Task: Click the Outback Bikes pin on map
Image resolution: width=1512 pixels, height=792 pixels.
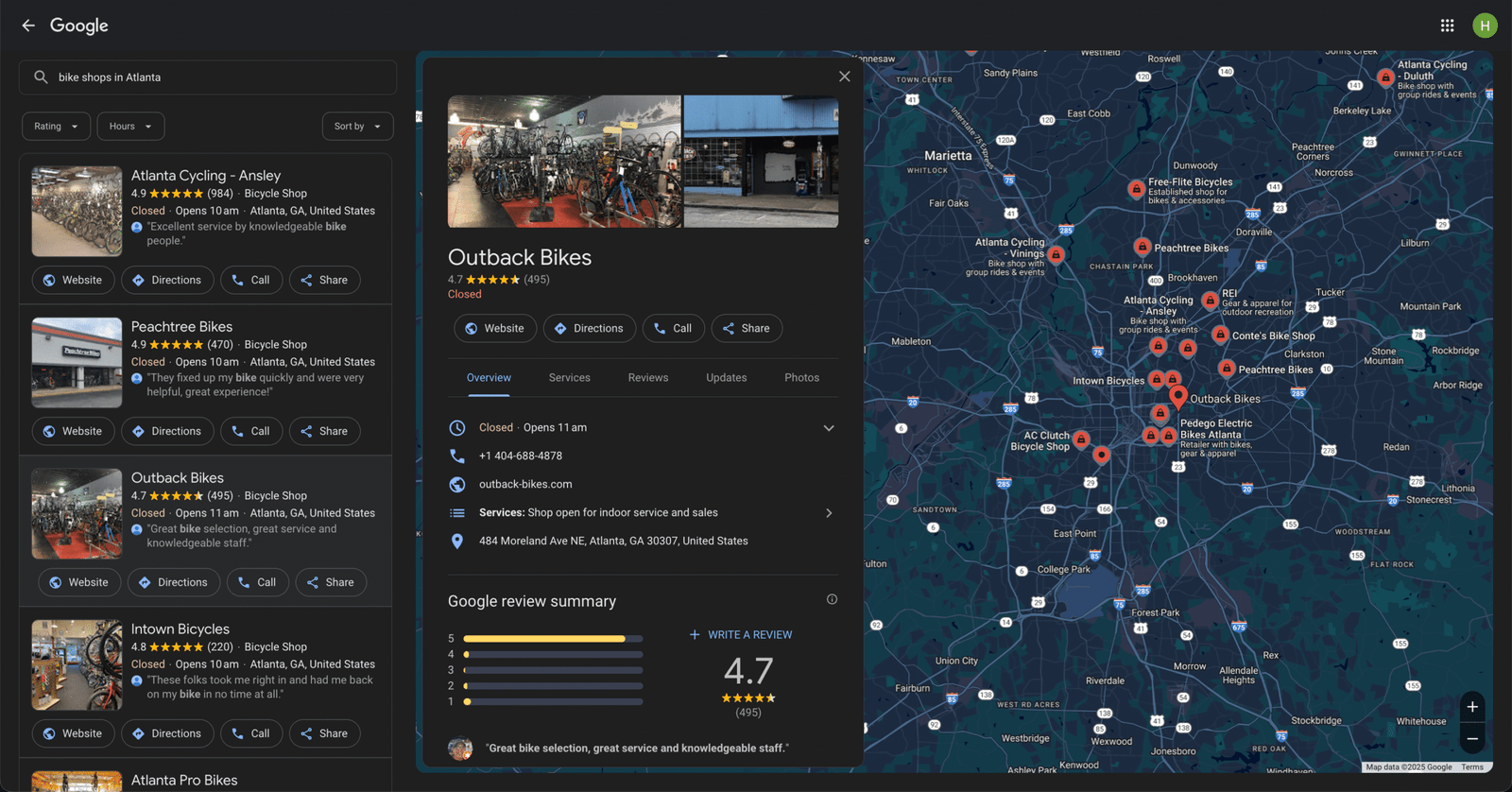Action: pyautogui.click(x=1177, y=397)
